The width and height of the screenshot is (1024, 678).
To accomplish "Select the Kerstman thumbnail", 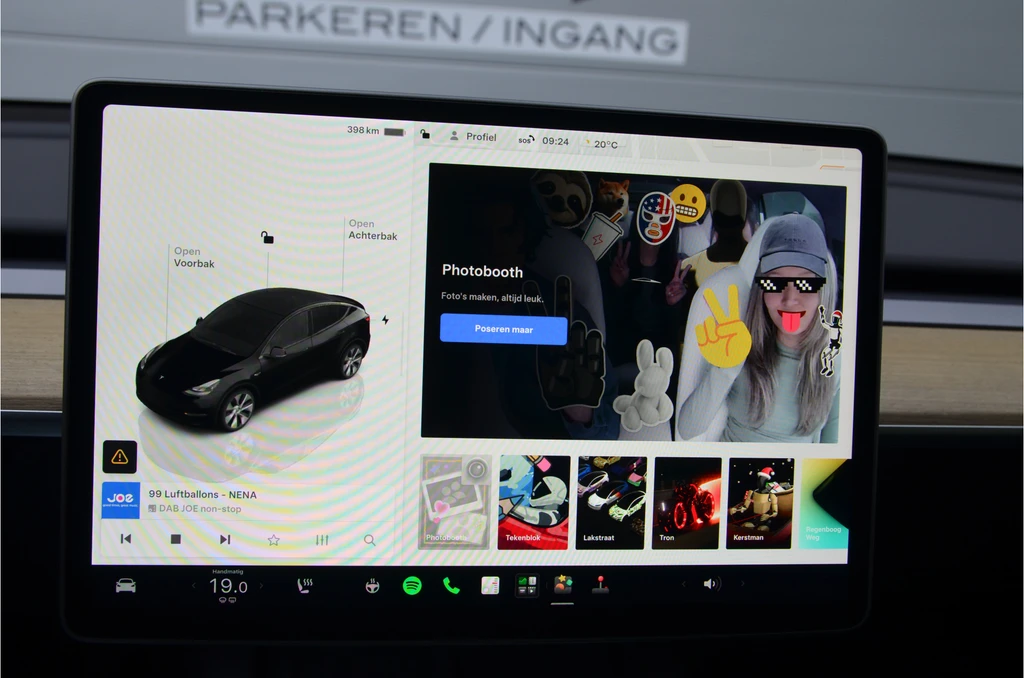I will pyautogui.click(x=761, y=503).
